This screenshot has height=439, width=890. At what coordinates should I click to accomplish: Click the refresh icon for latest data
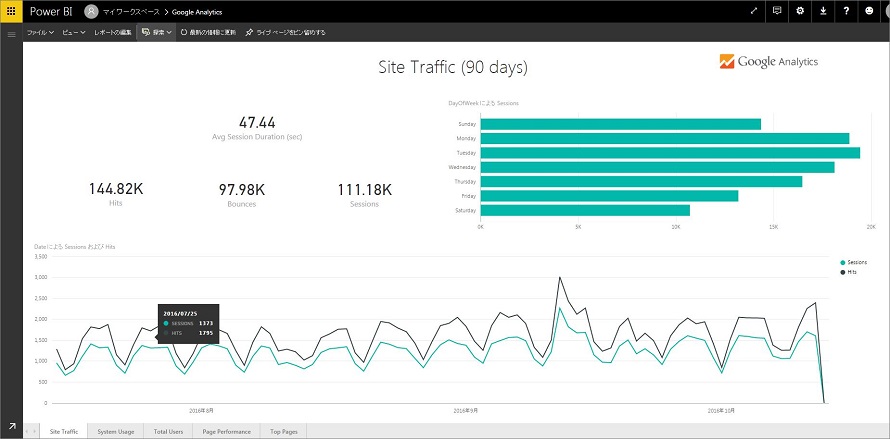click(x=184, y=32)
